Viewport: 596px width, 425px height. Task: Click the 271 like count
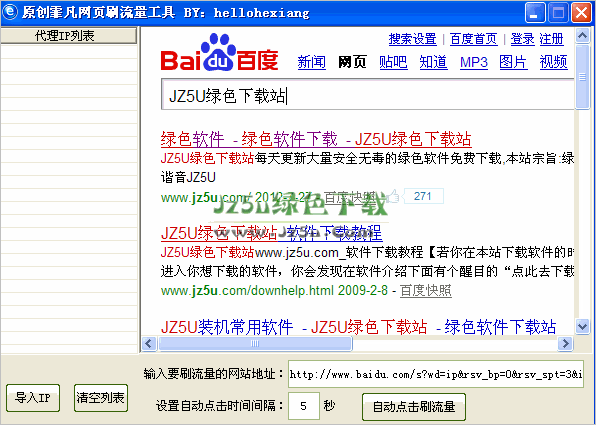[423, 196]
